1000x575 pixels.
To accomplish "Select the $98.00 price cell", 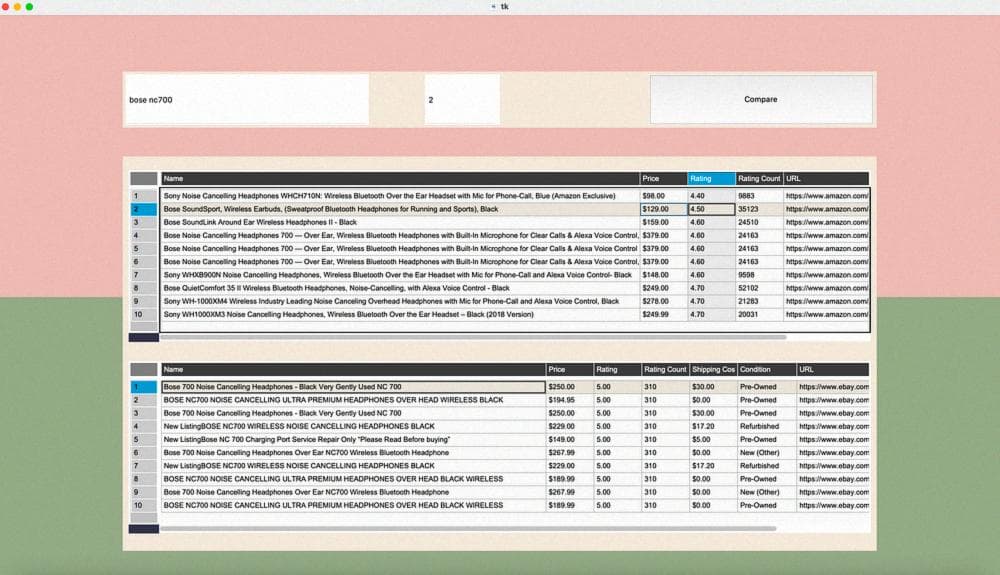I will click(x=663, y=196).
